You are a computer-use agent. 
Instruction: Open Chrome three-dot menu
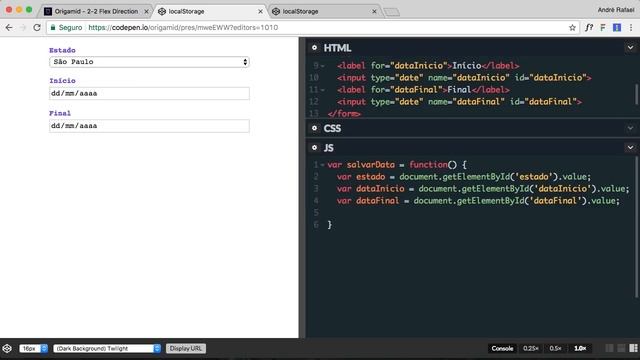(631, 27)
